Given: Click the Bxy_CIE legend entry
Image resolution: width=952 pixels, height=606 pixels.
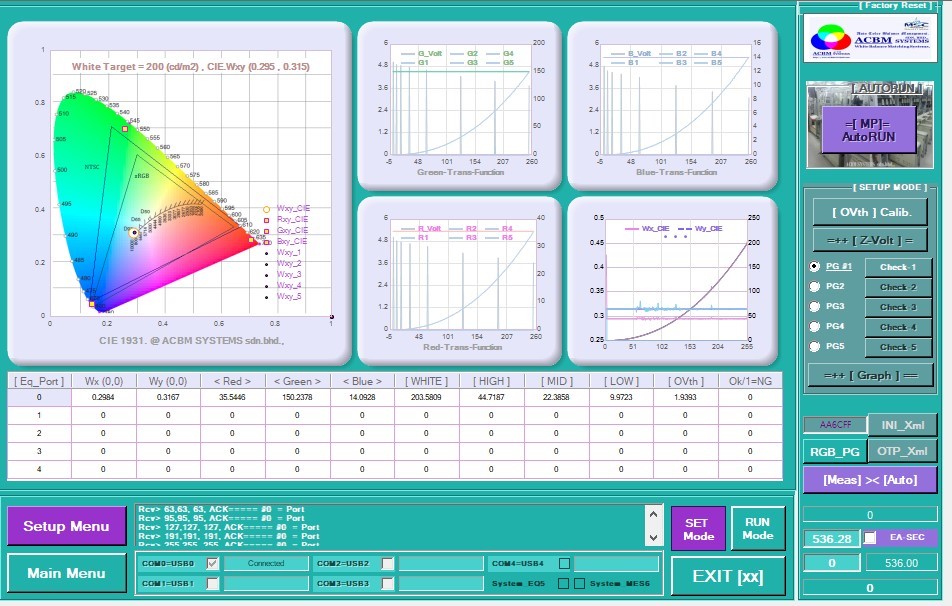Looking at the screenshot, I should point(287,241).
